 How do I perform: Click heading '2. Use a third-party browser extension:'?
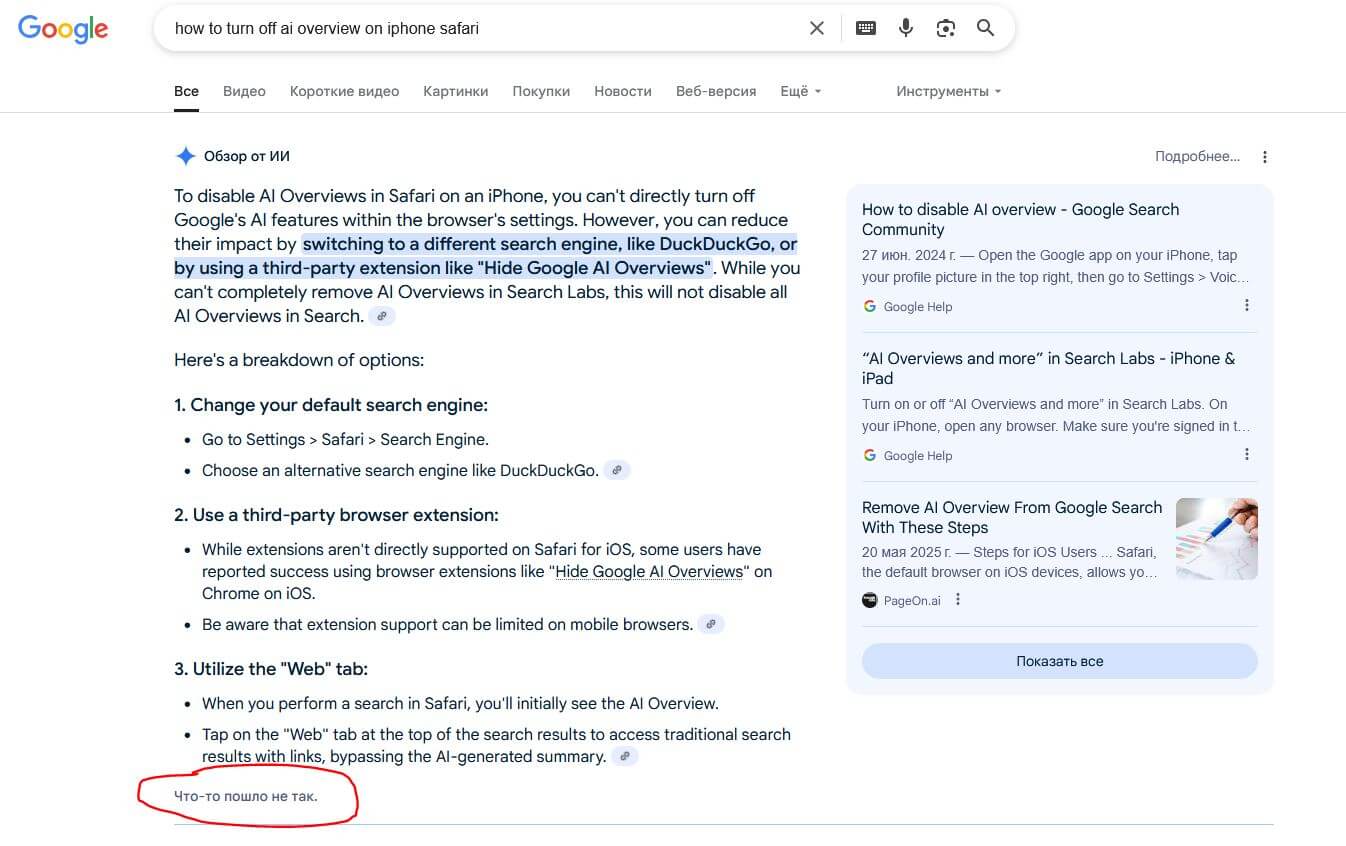pyautogui.click(x=336, y=515)
